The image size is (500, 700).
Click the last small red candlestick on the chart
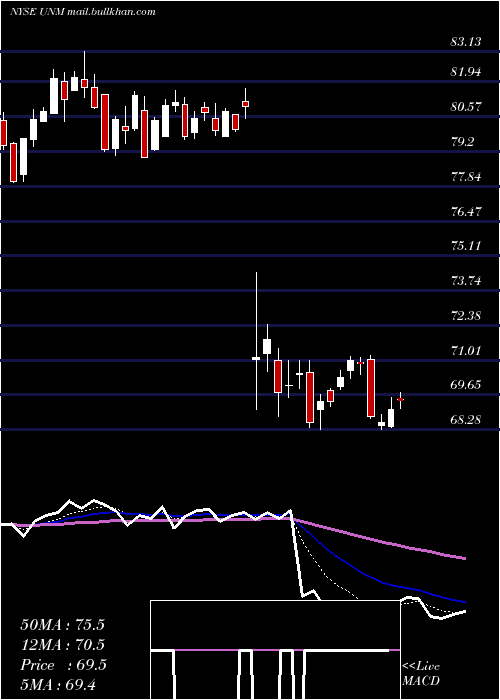tap(400, 400)
